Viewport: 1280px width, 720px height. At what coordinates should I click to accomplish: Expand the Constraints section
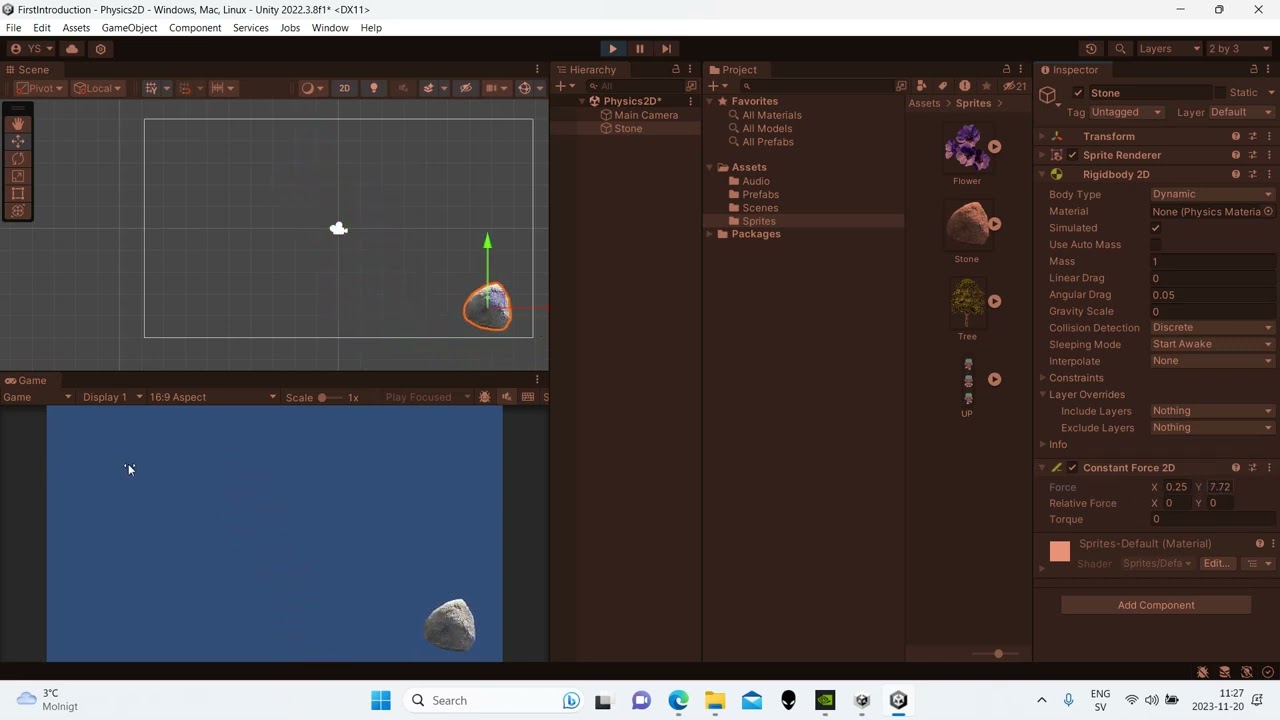point(1043,378)
